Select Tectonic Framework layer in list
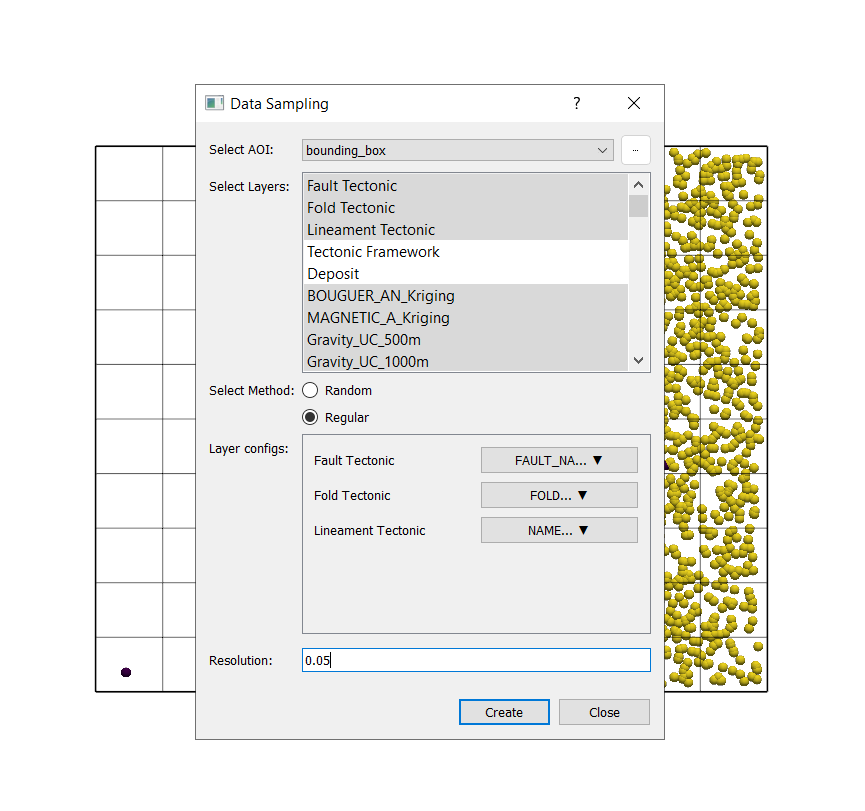This screenshot has width=865, height=811. click(x=373, y=252)
